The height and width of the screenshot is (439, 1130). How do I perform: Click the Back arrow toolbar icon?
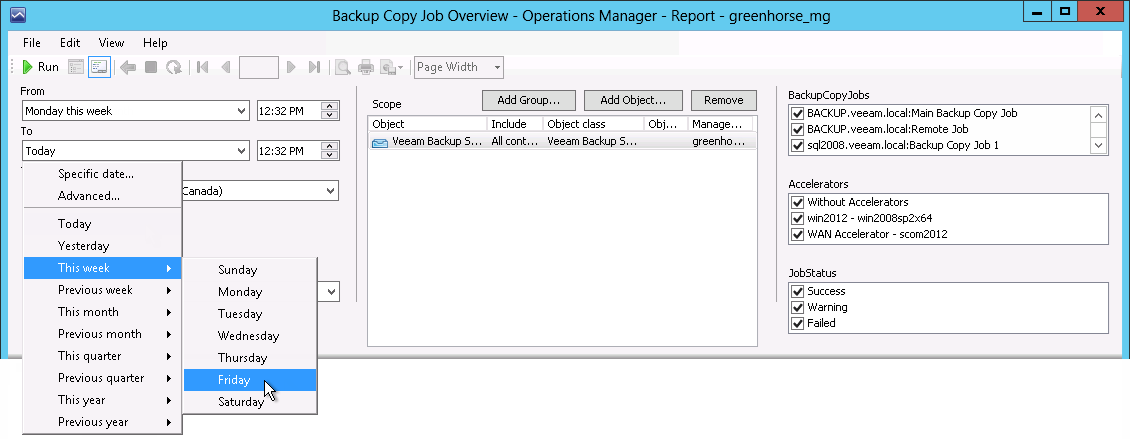128,67
